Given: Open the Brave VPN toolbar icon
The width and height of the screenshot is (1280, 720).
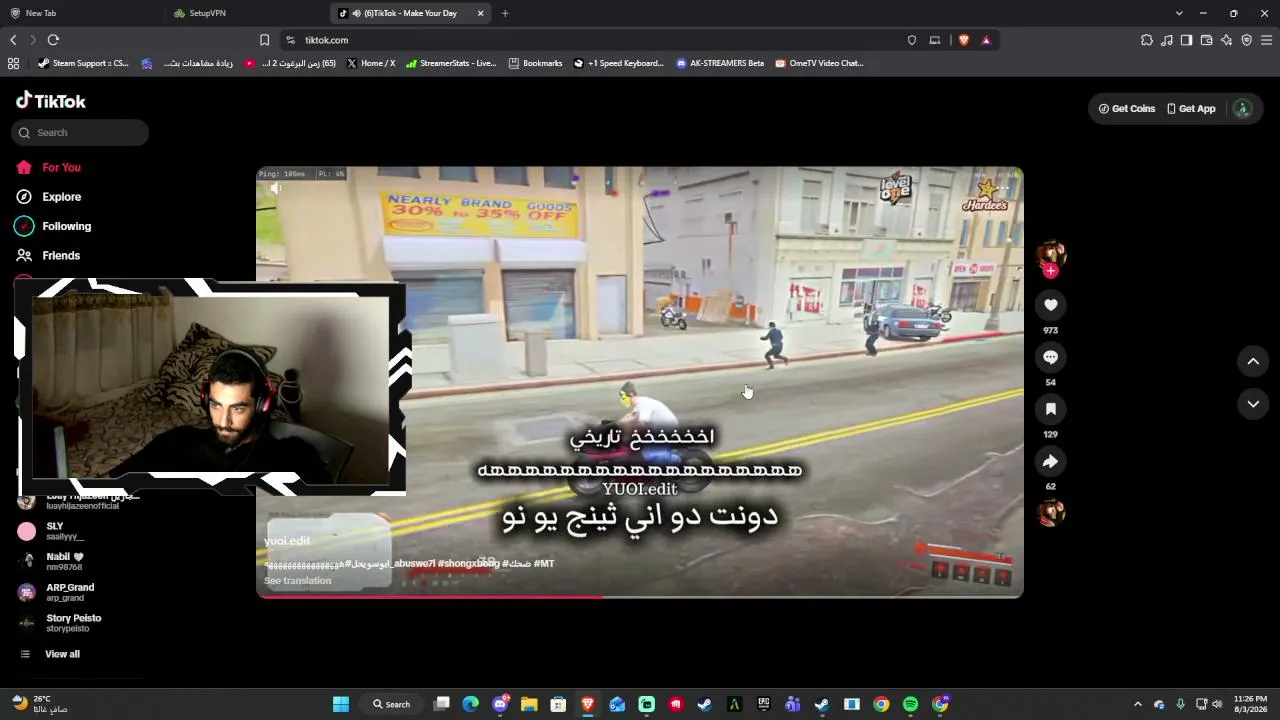Looking at the screenshot, I should point(1246,40).
